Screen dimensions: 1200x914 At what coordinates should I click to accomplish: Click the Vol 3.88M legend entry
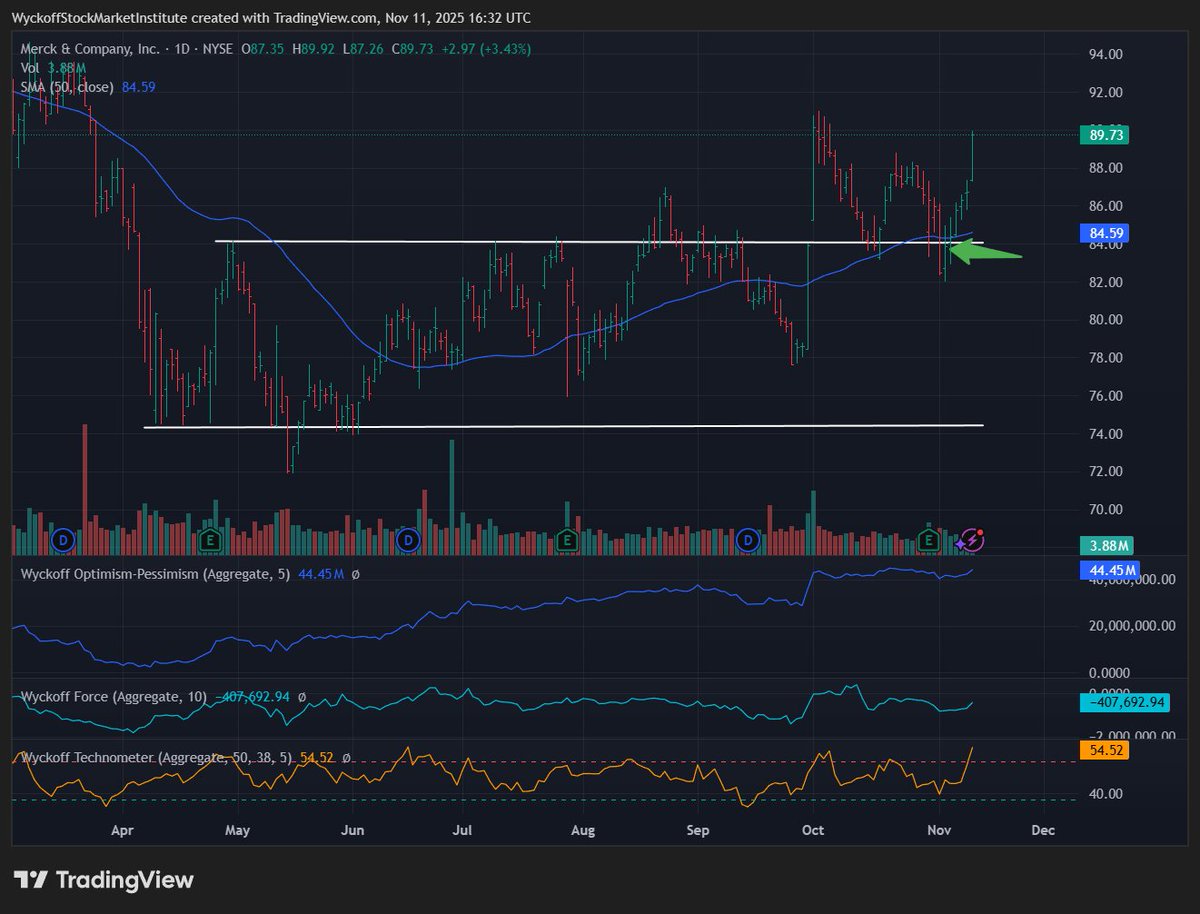(54, 68)
